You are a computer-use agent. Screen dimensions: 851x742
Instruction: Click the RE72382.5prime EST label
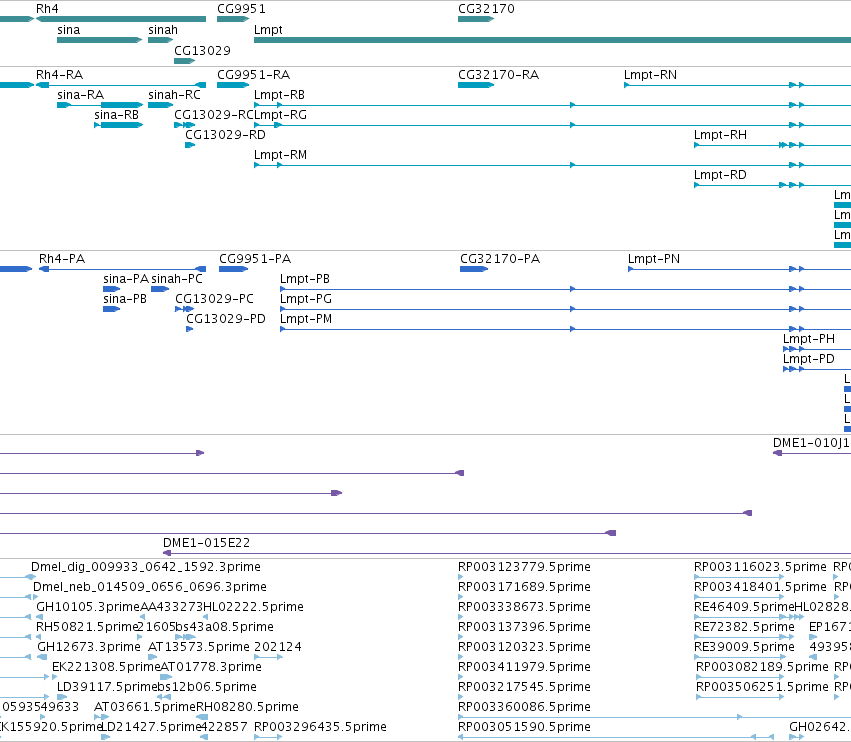(x=744, y=627)
